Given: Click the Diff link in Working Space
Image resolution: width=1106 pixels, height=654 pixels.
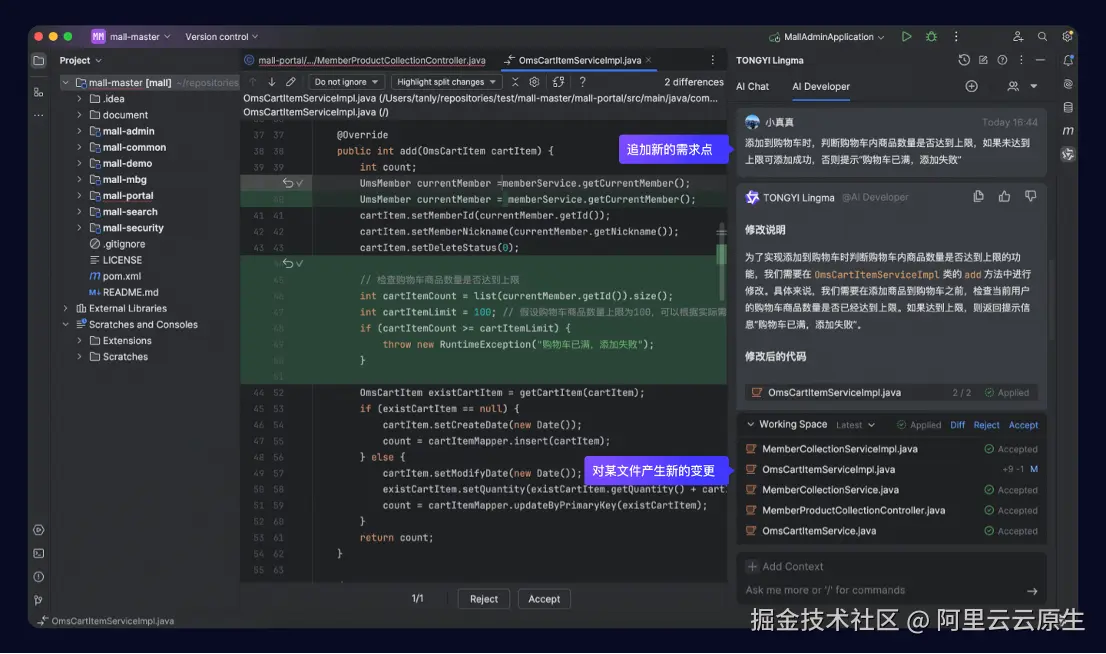Looking at the screenshot, I should (x=957, y=425).
